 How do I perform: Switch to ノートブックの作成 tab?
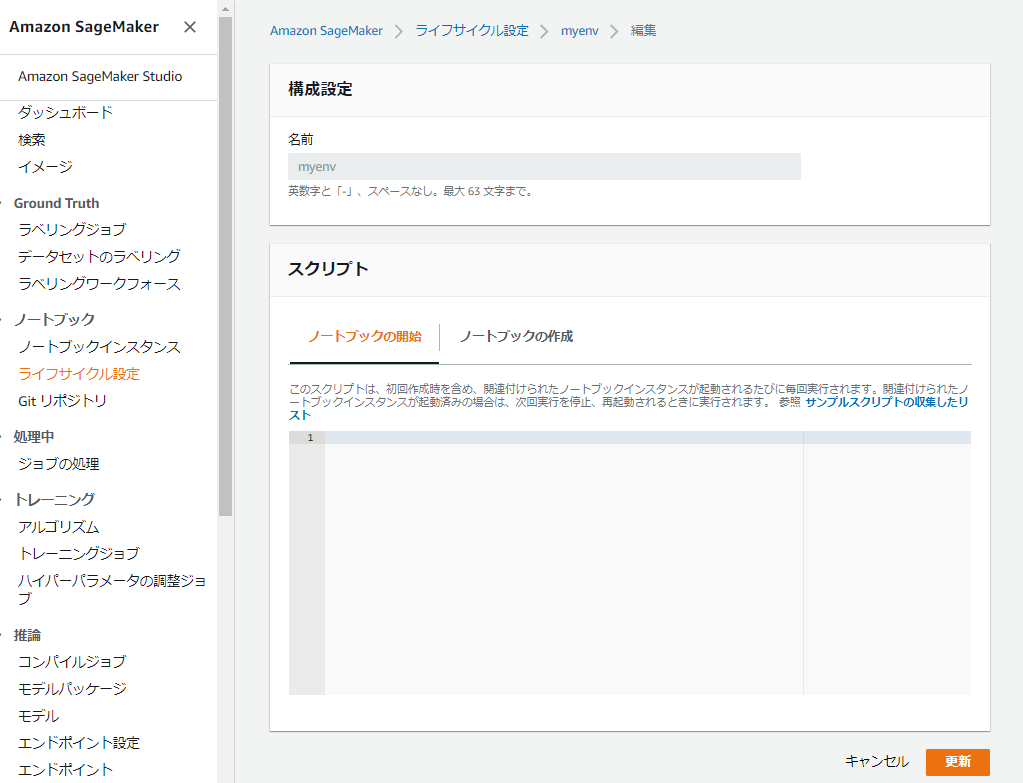516,337
